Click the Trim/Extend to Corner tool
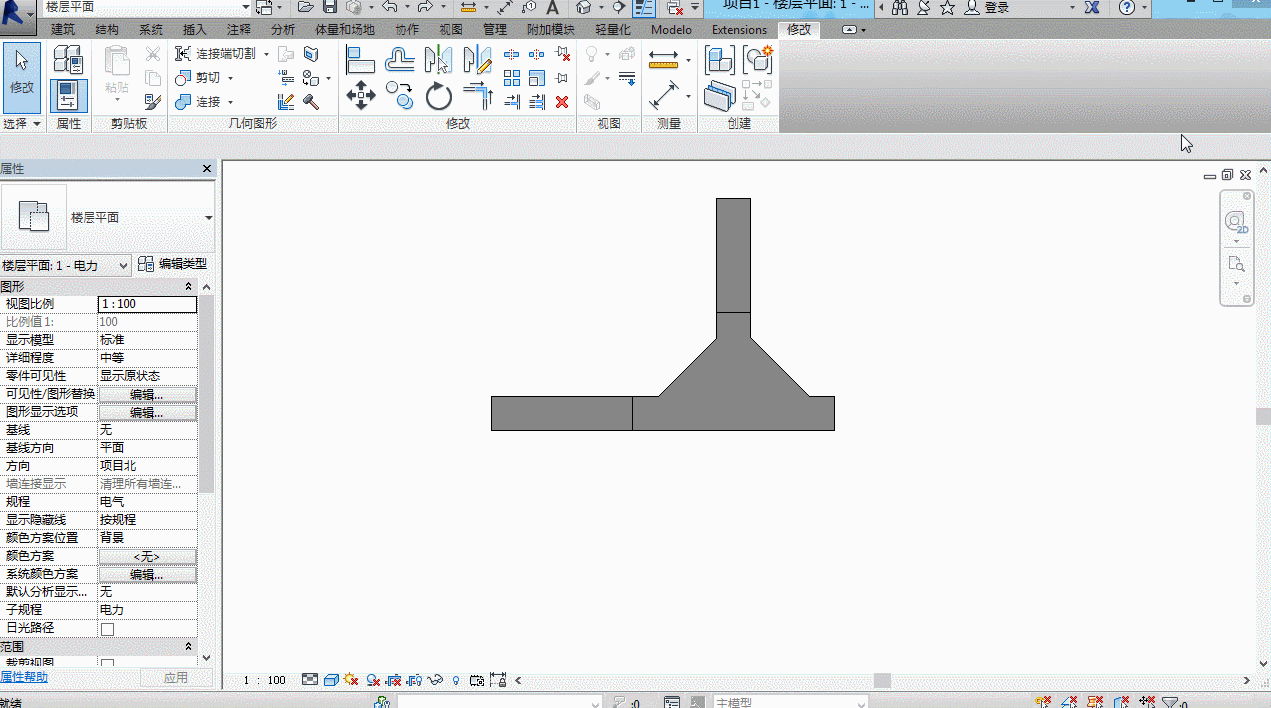This screenshot has height=708, width=1271. tap(478, 96)
